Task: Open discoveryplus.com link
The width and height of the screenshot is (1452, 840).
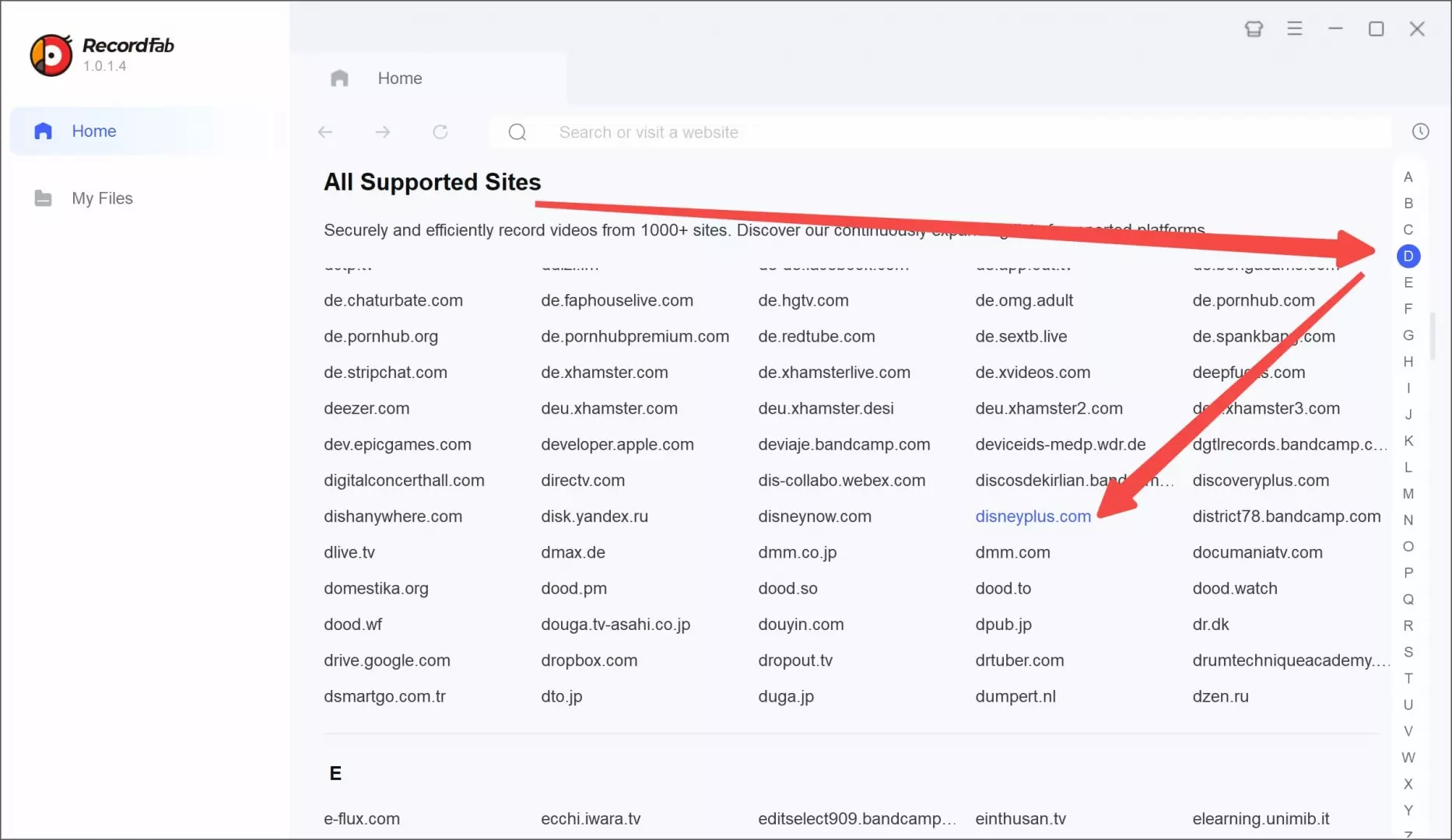Action: tap(1261, 481)
